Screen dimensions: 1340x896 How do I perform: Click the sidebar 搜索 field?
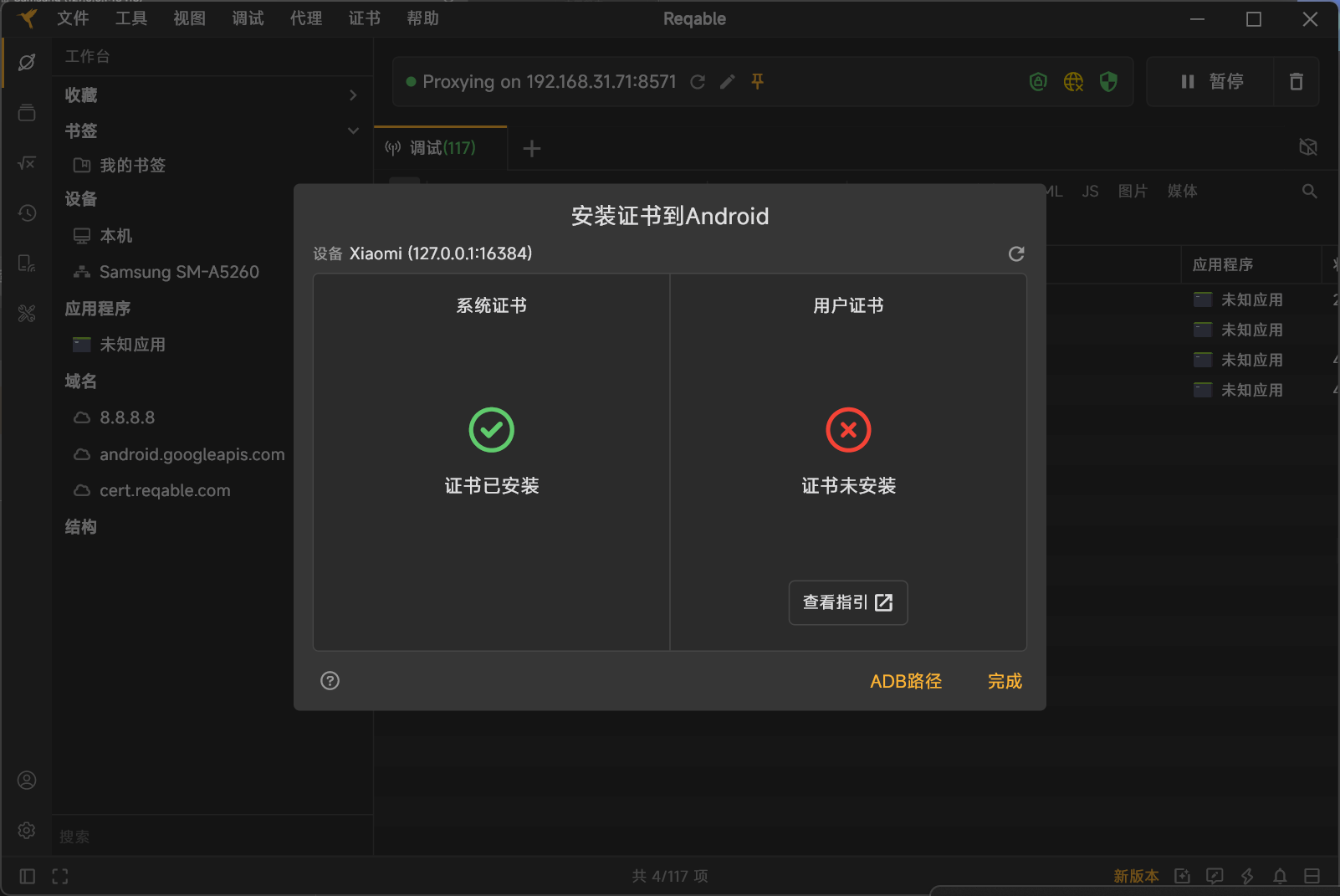(212, 837)
